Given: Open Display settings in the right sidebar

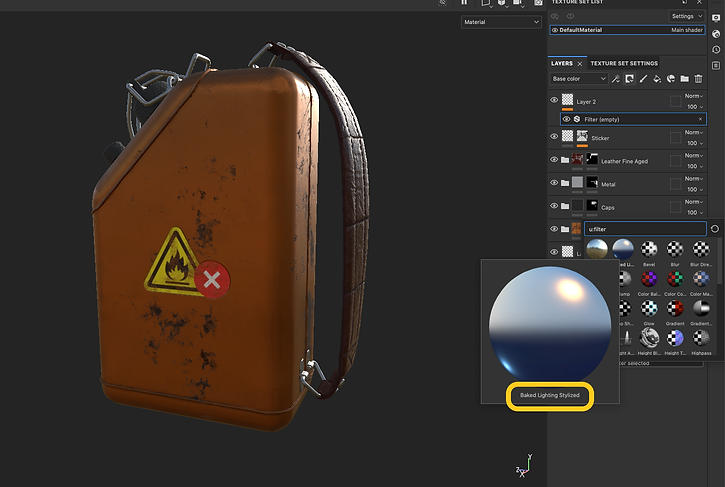Looking at the screenshot, I should (x=716, y=18).
